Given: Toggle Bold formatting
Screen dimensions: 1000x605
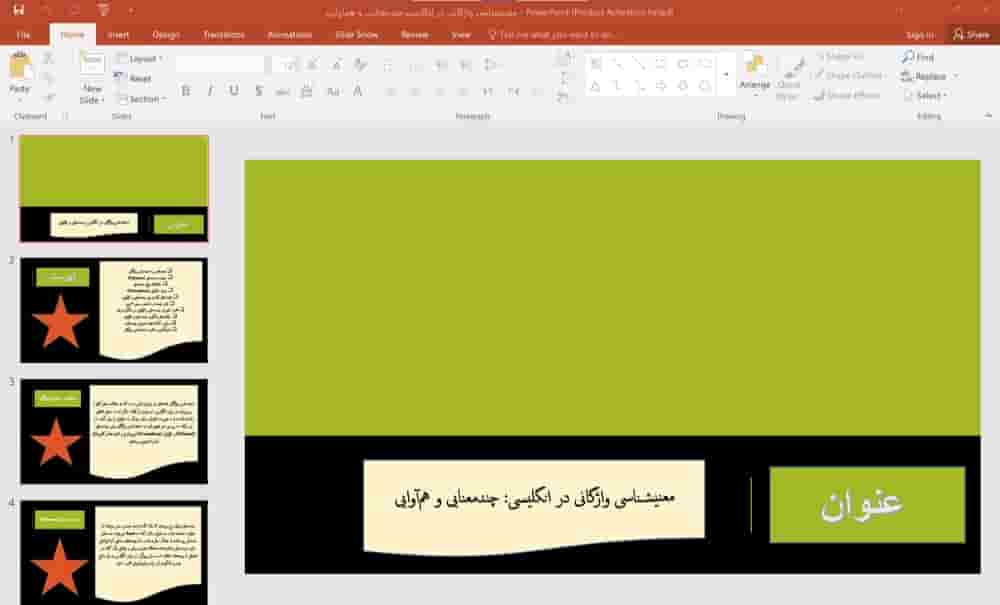Looking at the screenshot, I should (x=187, y=91).
